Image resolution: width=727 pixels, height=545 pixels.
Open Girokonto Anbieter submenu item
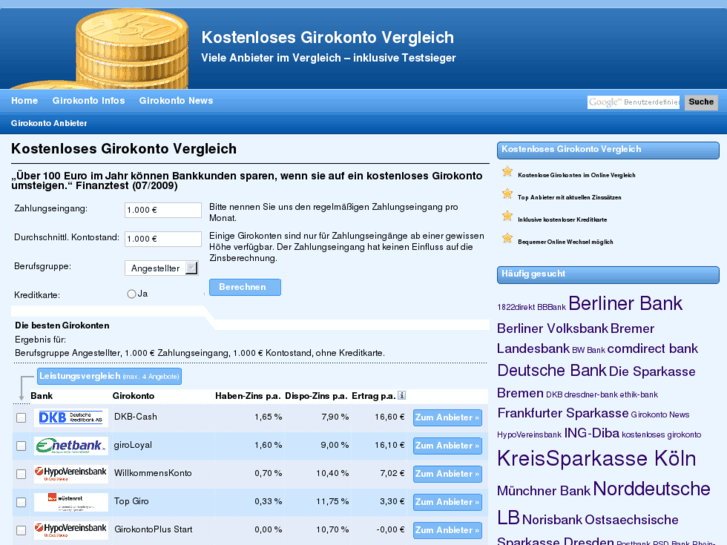point(49,123)
